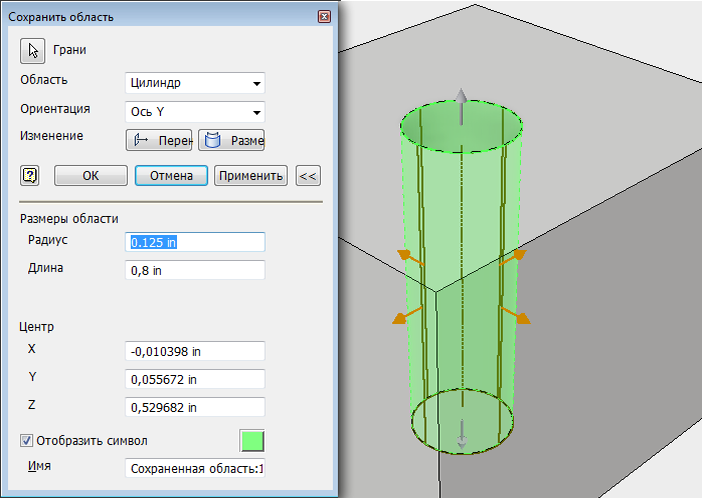This screenshot has height=498, width=702.
Task: Click the lower-right orange radius arrow
Action: [515, 315]
